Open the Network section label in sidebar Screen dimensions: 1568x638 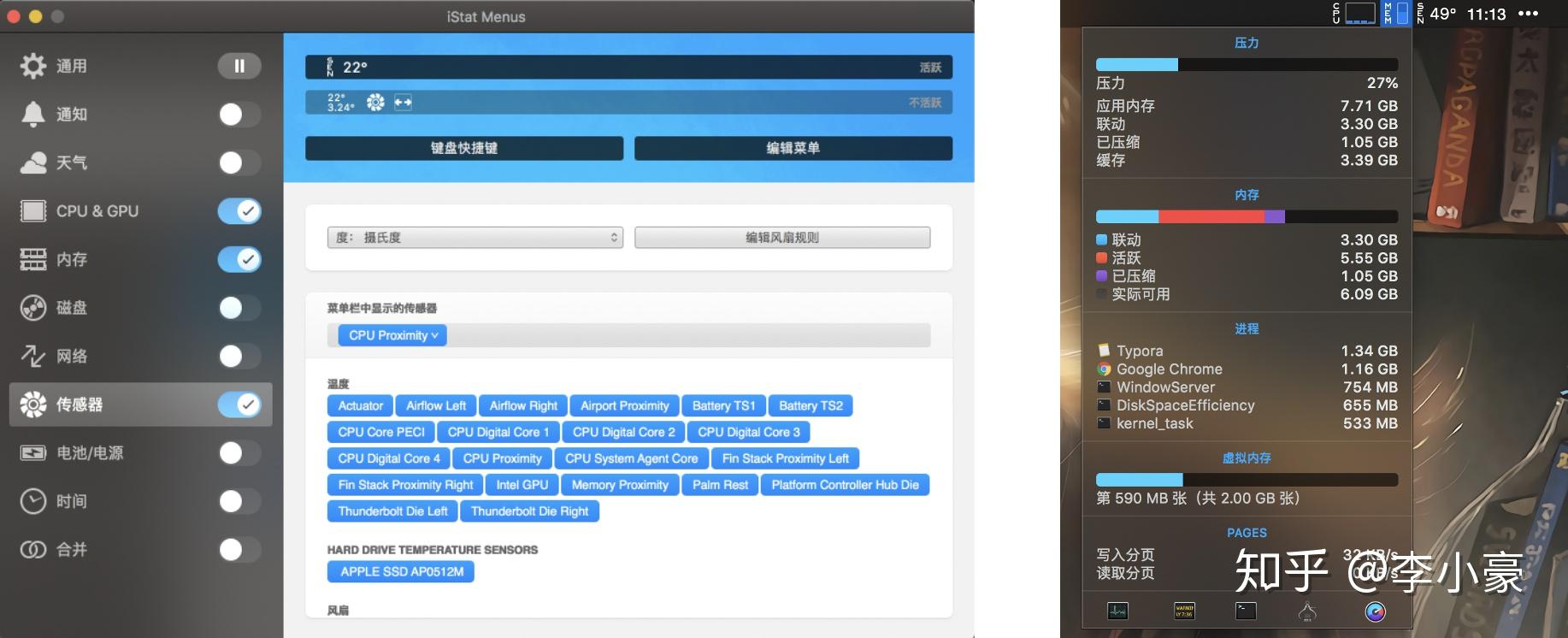coord(72,356)
